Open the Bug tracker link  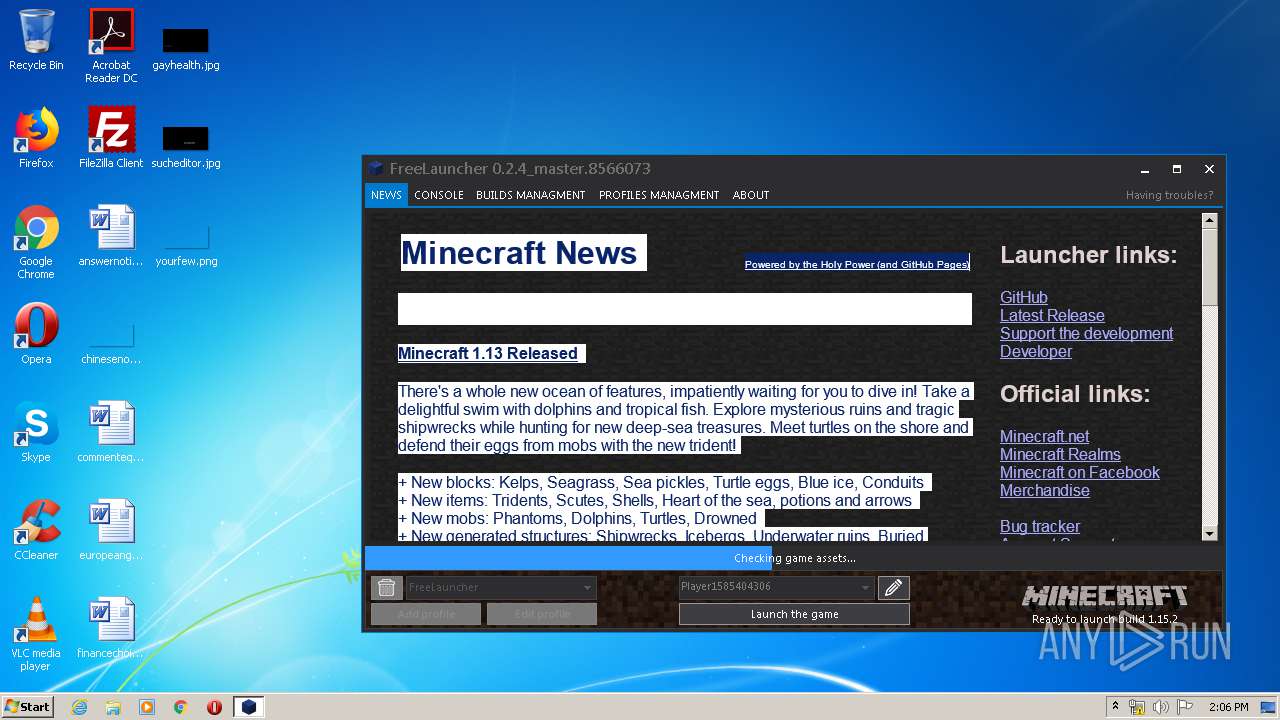coord(1040,526)
